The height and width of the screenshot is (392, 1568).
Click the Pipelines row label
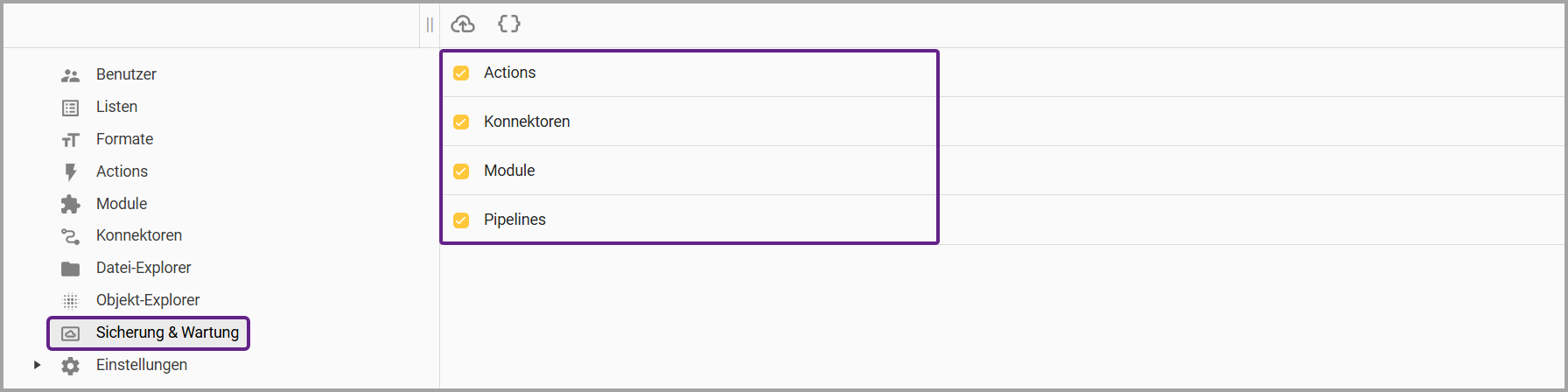(514, 220)
